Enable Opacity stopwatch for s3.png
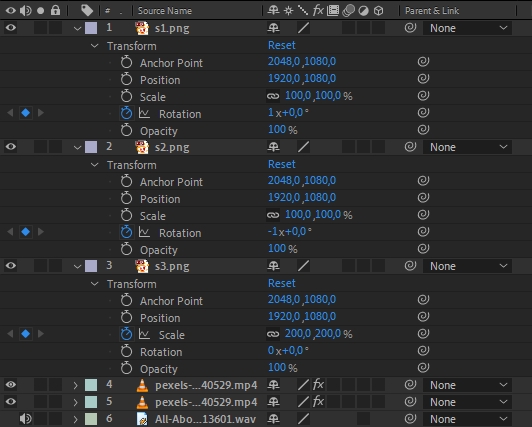532x427 pixels. pos(127,368)
